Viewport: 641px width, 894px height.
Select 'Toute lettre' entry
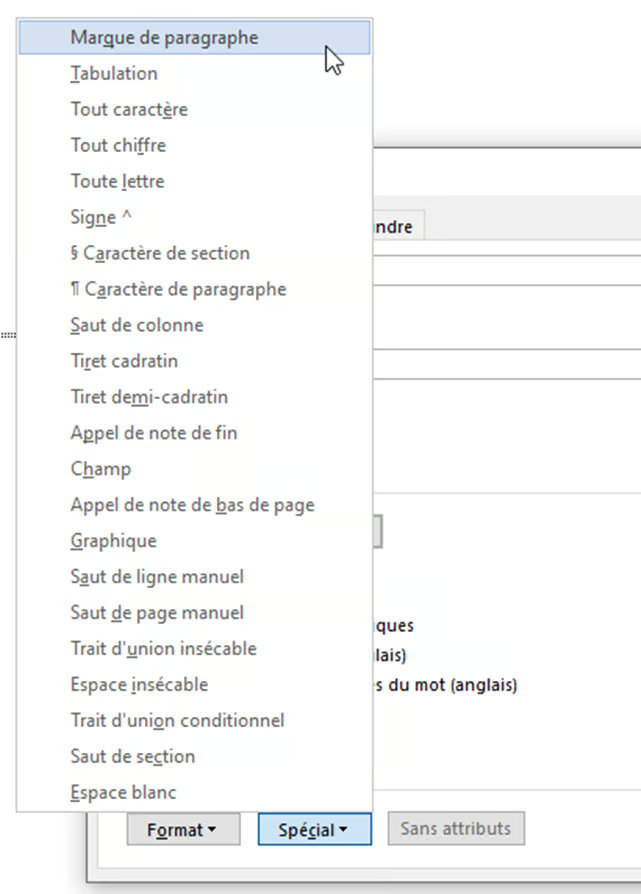[117, 181]
